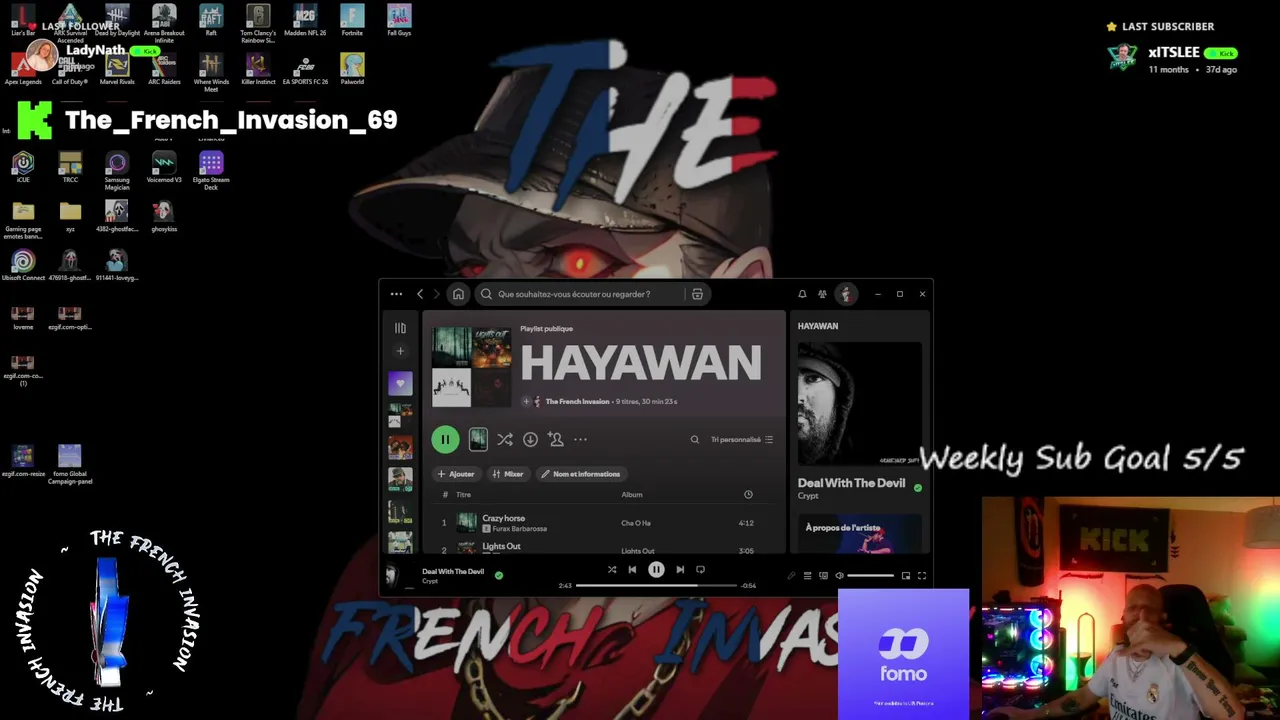Add playlist to library with plus icon

(526, 401)
